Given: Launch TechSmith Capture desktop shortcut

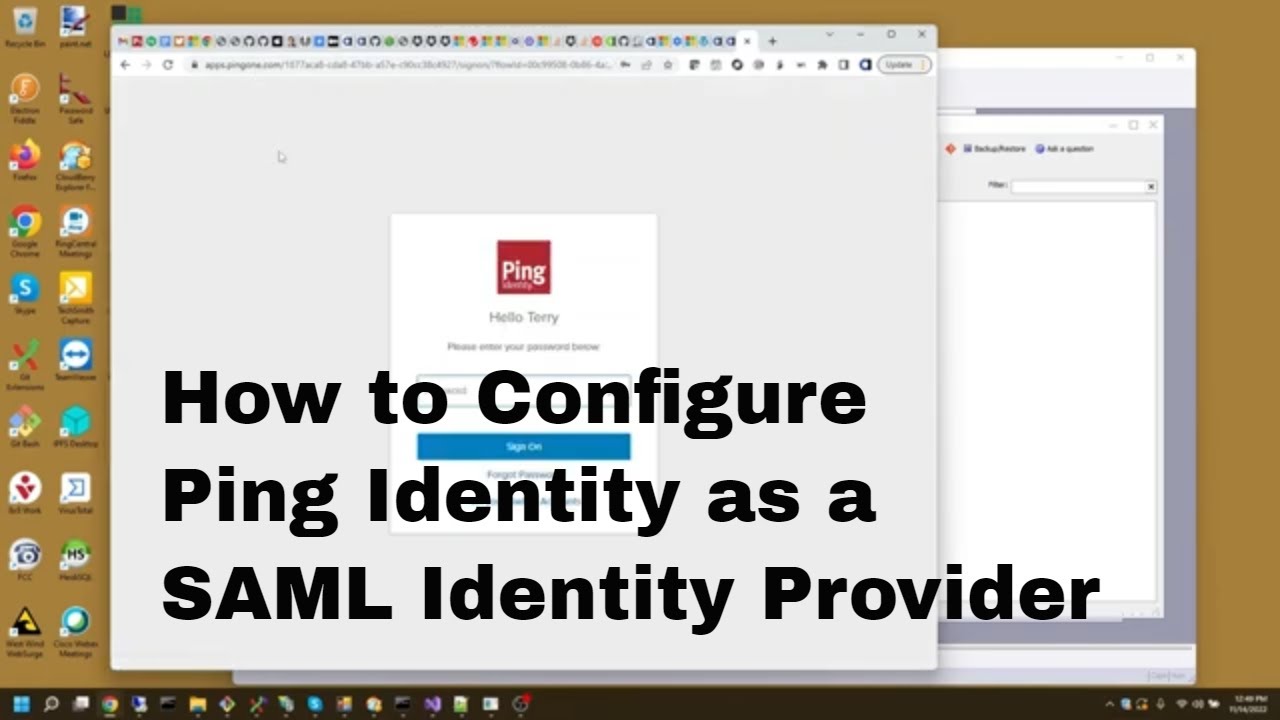Looking at the screenshot, I should (75, 297).
